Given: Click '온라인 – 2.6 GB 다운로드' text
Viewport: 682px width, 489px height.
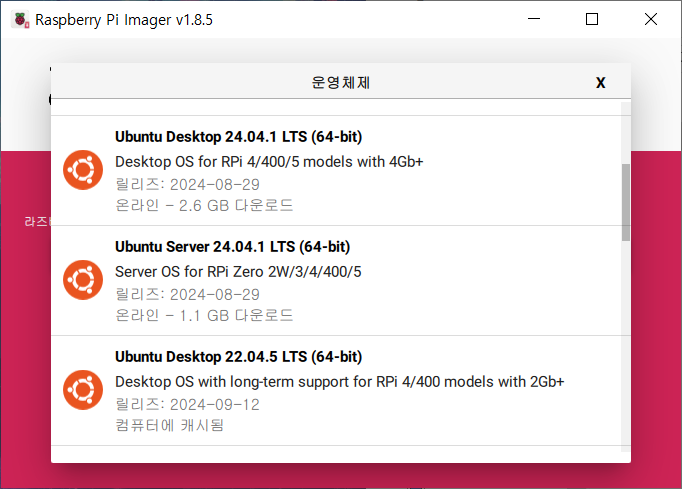Looking at the screenshot, I should click(204, 205).
